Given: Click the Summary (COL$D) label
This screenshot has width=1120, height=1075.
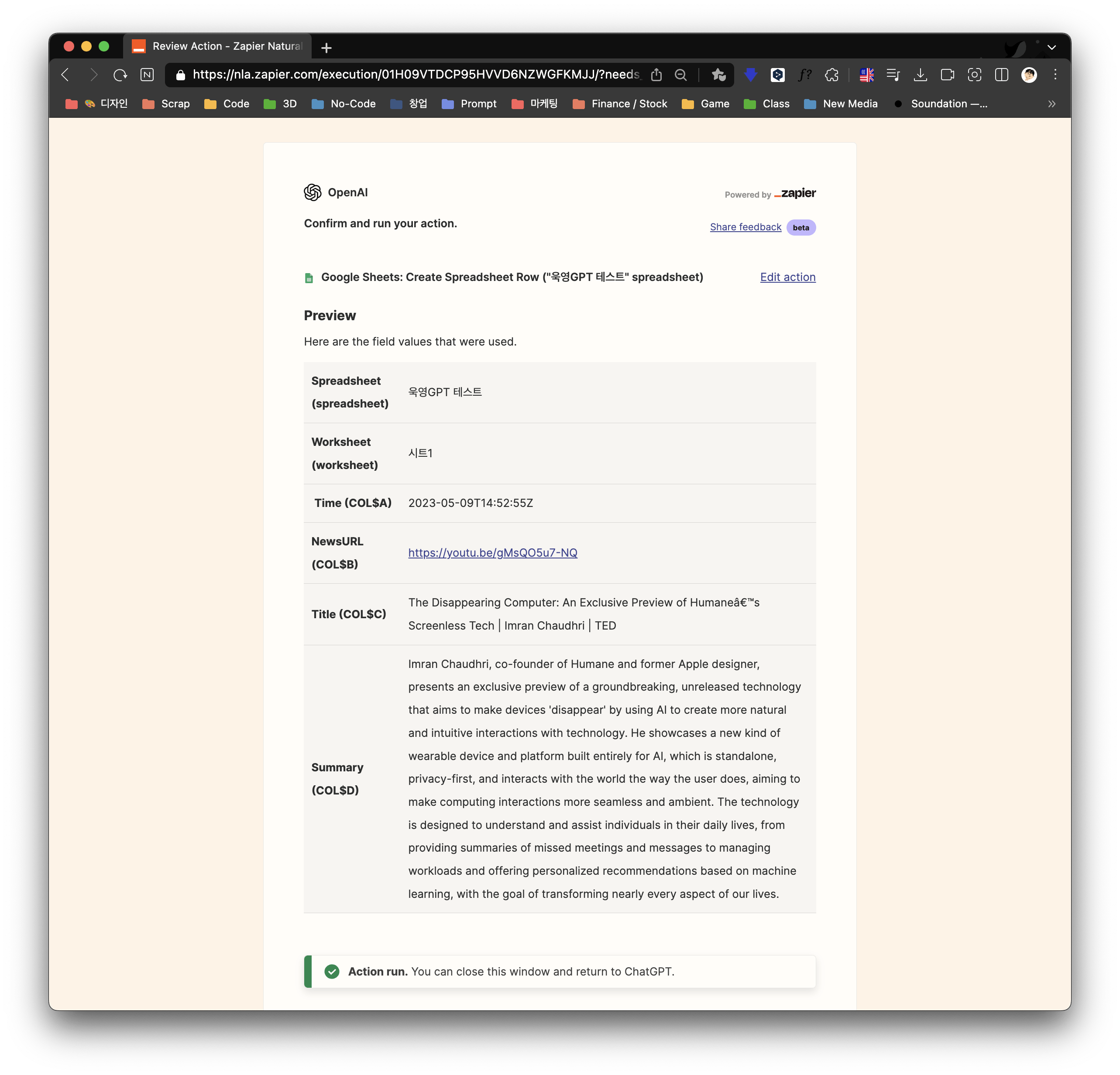Looking at the screenshot, I should [x=337, y=779].
